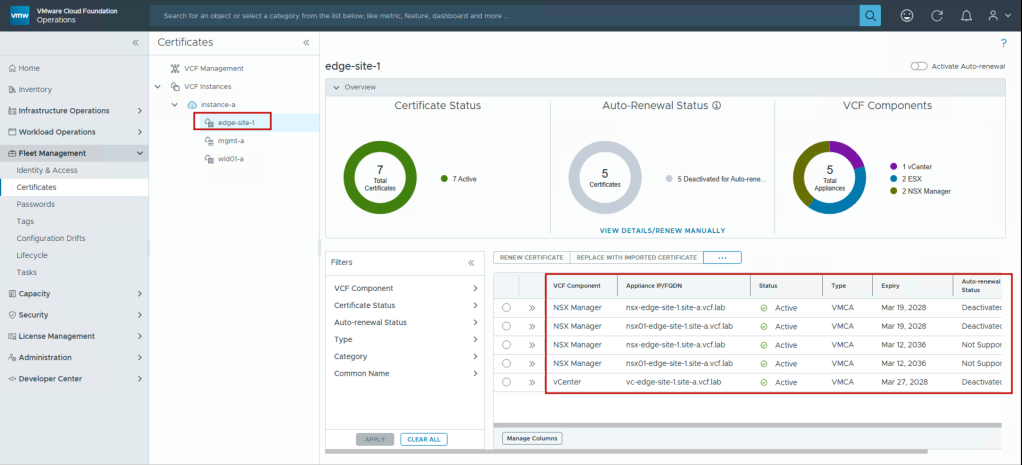Viewport: 1022px width, 465px height.
Task: Click the global search input field
Action: (504, 16)
